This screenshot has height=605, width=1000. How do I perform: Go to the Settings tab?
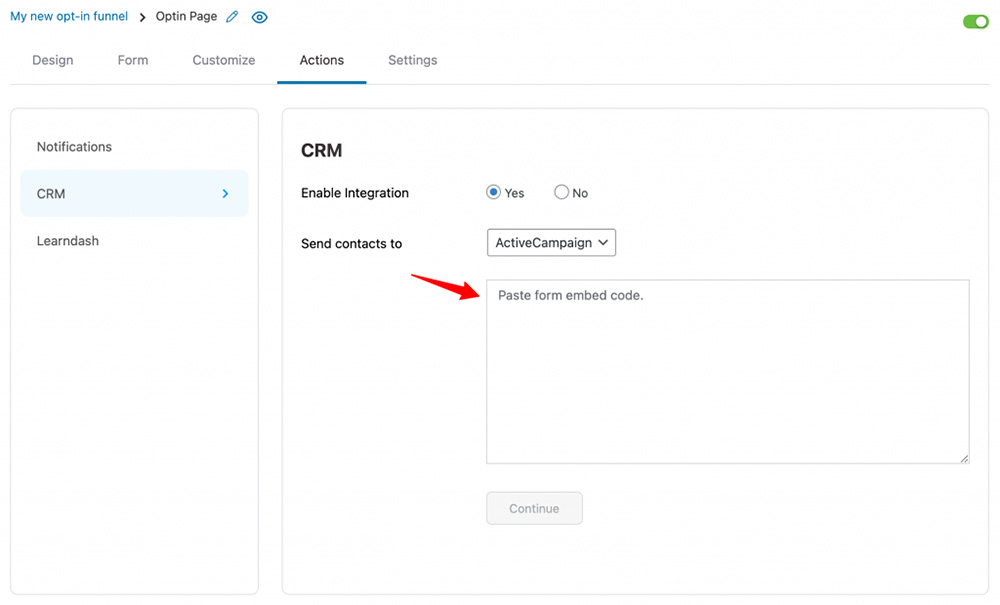point(413,60)
